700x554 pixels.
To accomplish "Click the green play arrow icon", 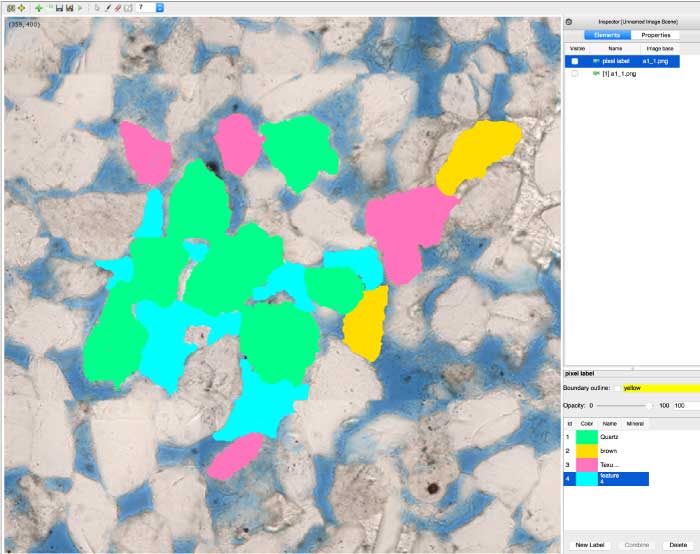I will [80, 8].
